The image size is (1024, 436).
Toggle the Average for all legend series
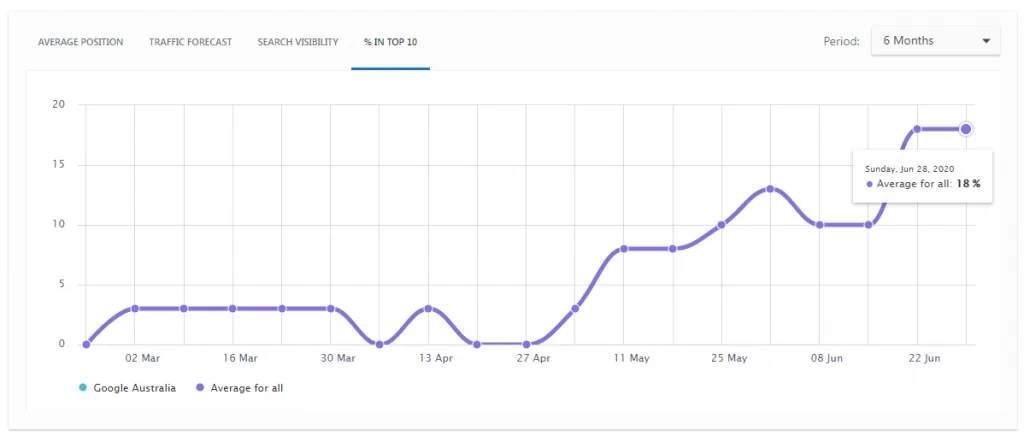tap(239, 388)
